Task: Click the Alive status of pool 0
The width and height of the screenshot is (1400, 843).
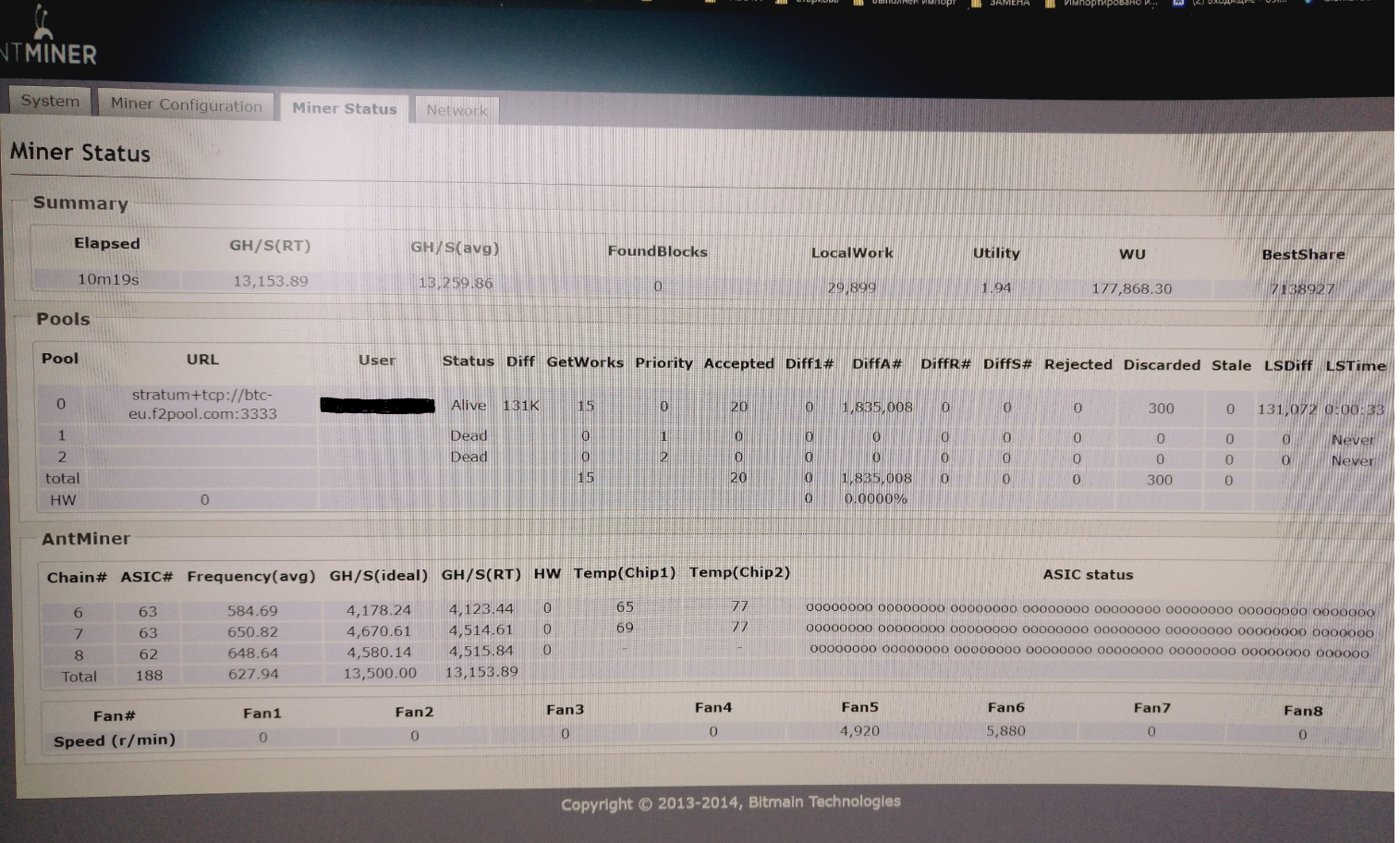Action: [x=469, y=405]
